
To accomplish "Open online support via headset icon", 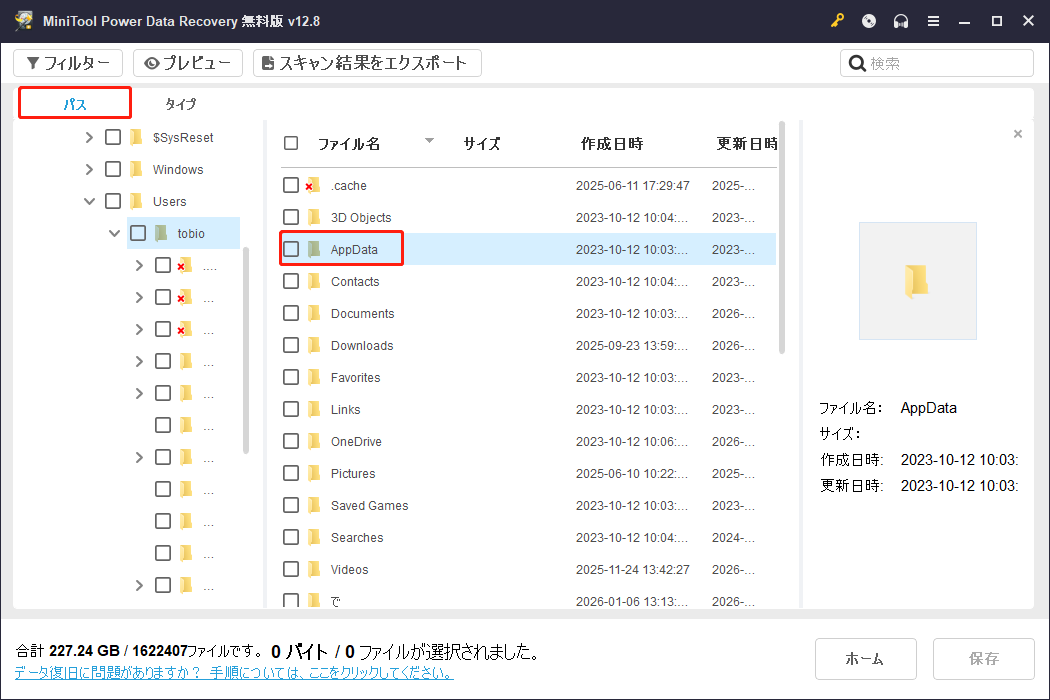I will (900, 20).
